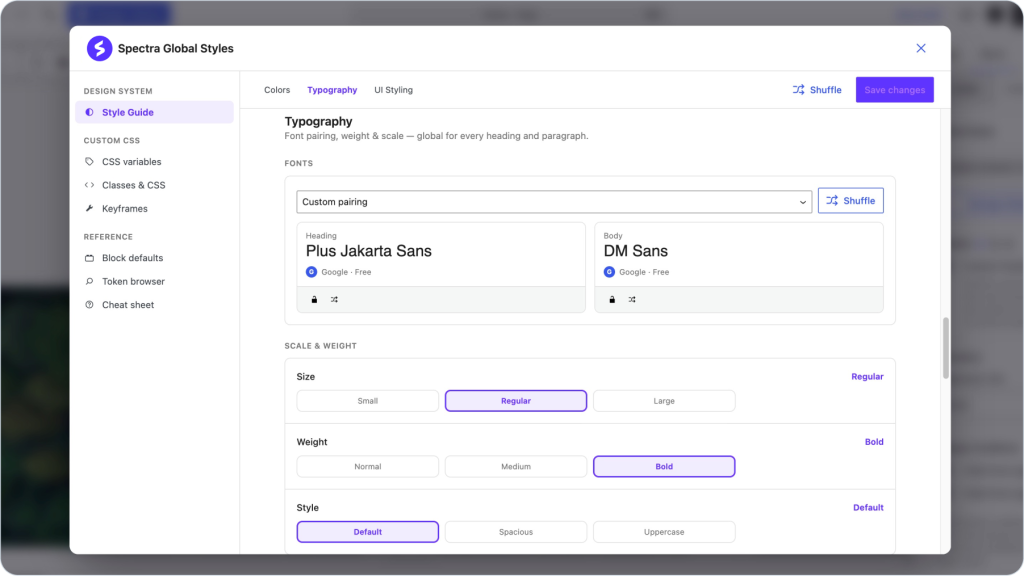The image size is (1024, 576).
Task: Switch to the Colors tab
Action: [x=277, y=90]
